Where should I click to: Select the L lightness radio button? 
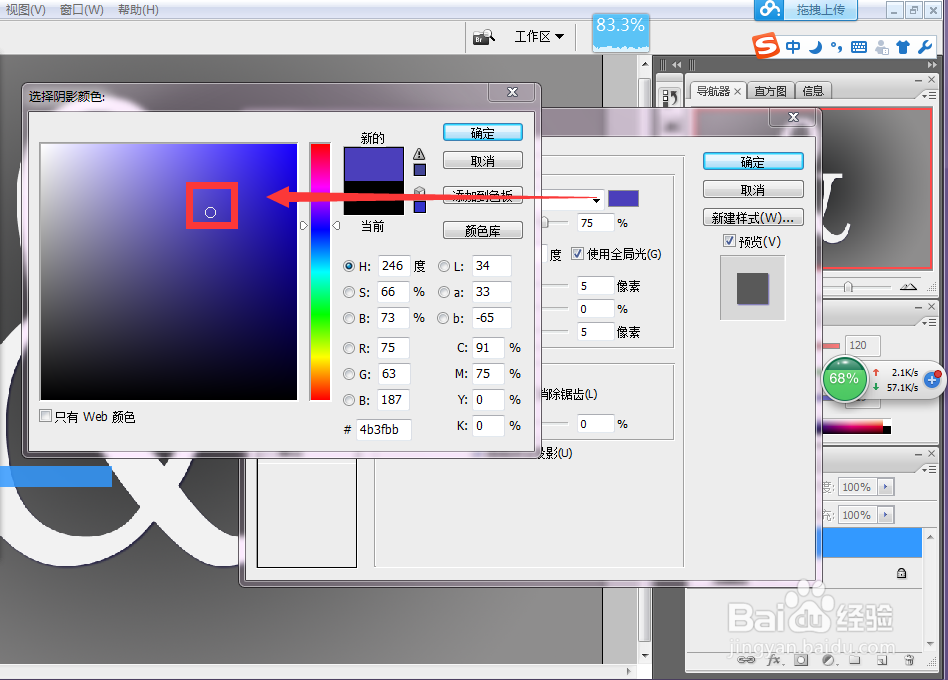(x=444, y=266)
